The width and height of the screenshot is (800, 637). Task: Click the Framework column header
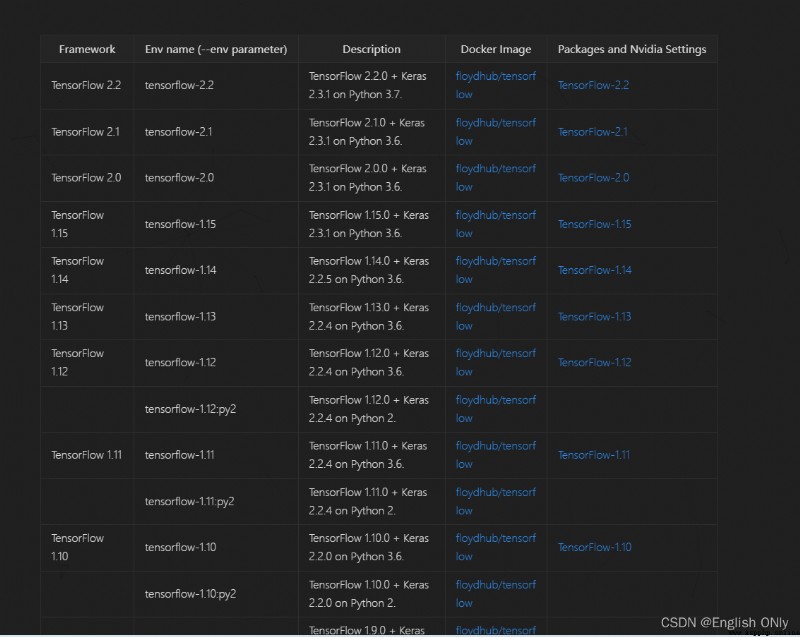pos(87,49)
